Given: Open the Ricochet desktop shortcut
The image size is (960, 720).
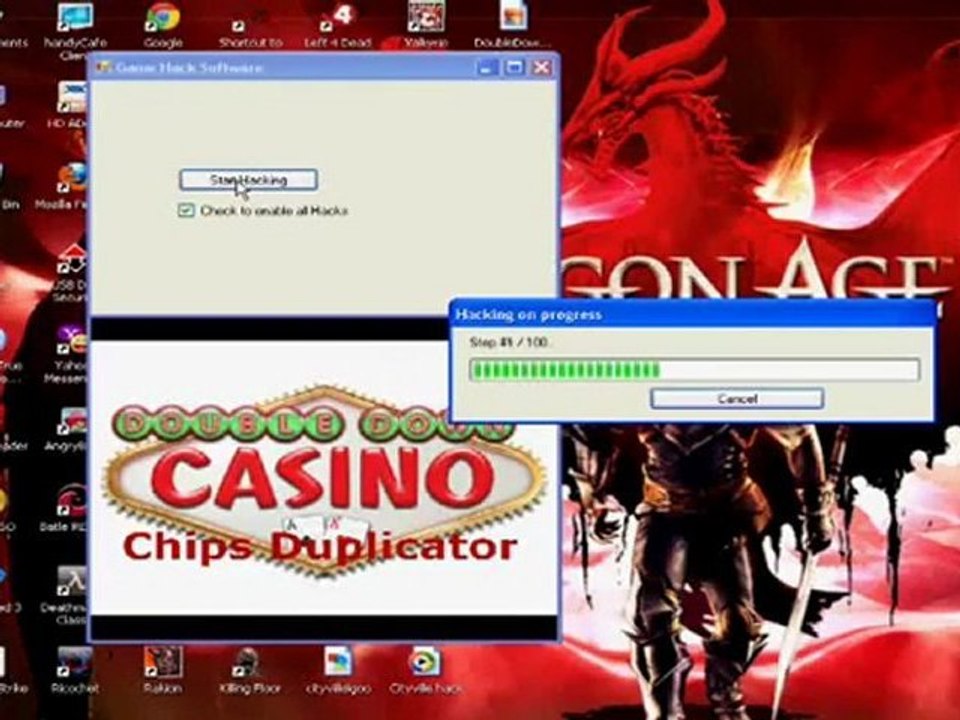Looking at the screenshot, I should click(x=75, y=671).
